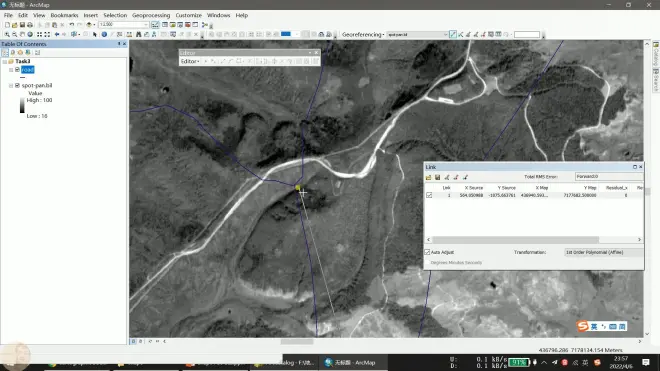Save the map with the disk icon

click(22, 25)
